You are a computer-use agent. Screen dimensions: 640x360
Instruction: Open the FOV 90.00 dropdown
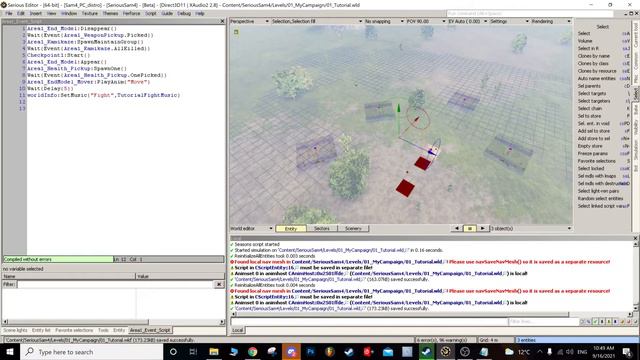click(426, 21)
